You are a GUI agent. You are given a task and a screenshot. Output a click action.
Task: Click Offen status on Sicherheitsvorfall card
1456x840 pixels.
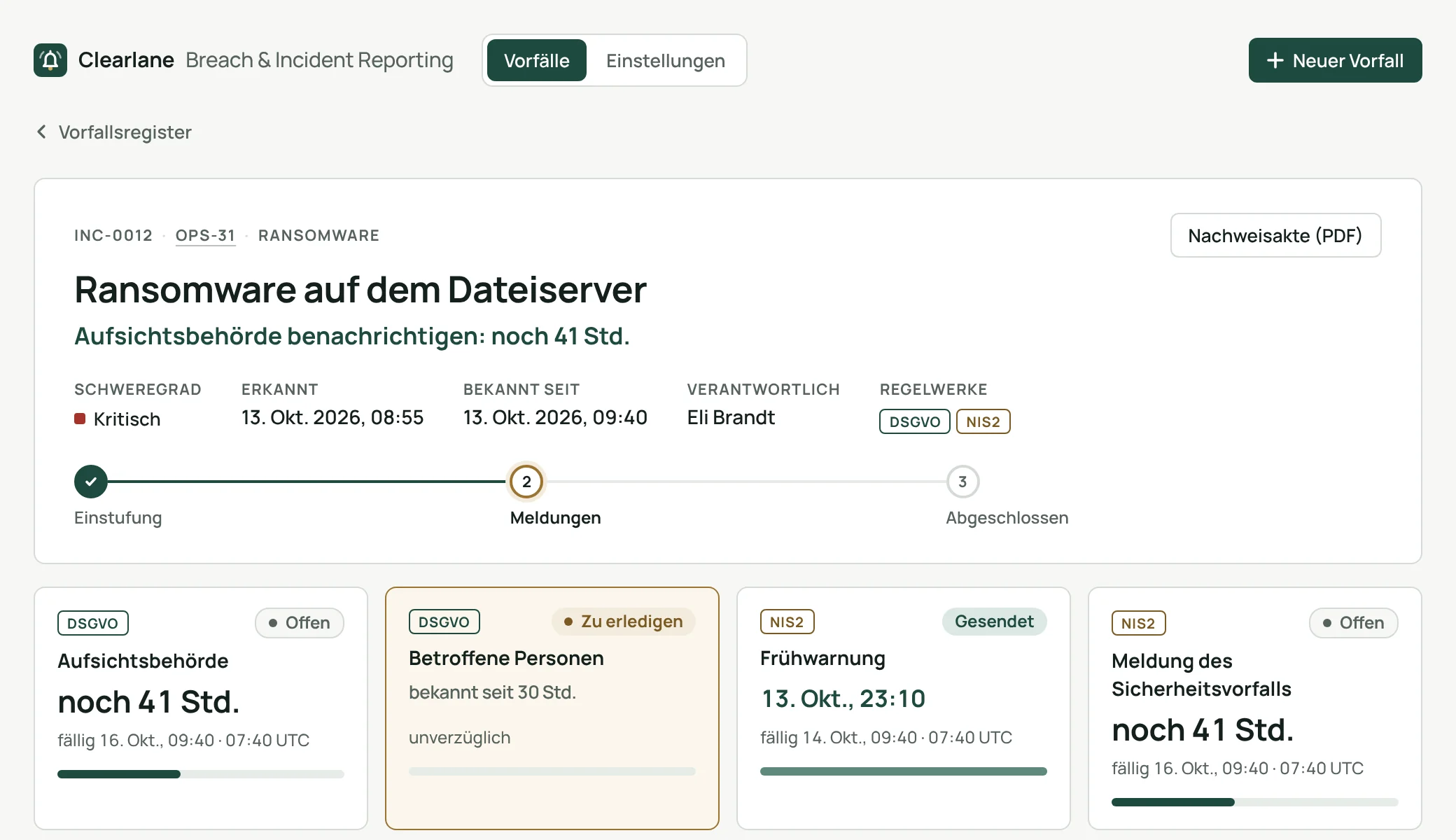(1353, 622)
